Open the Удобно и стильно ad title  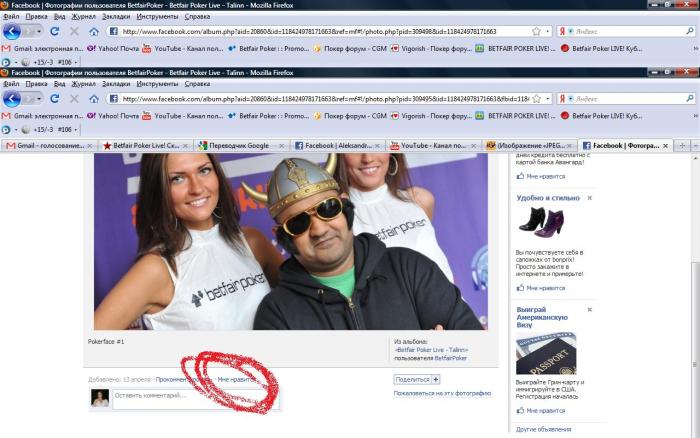click(548, 198)
